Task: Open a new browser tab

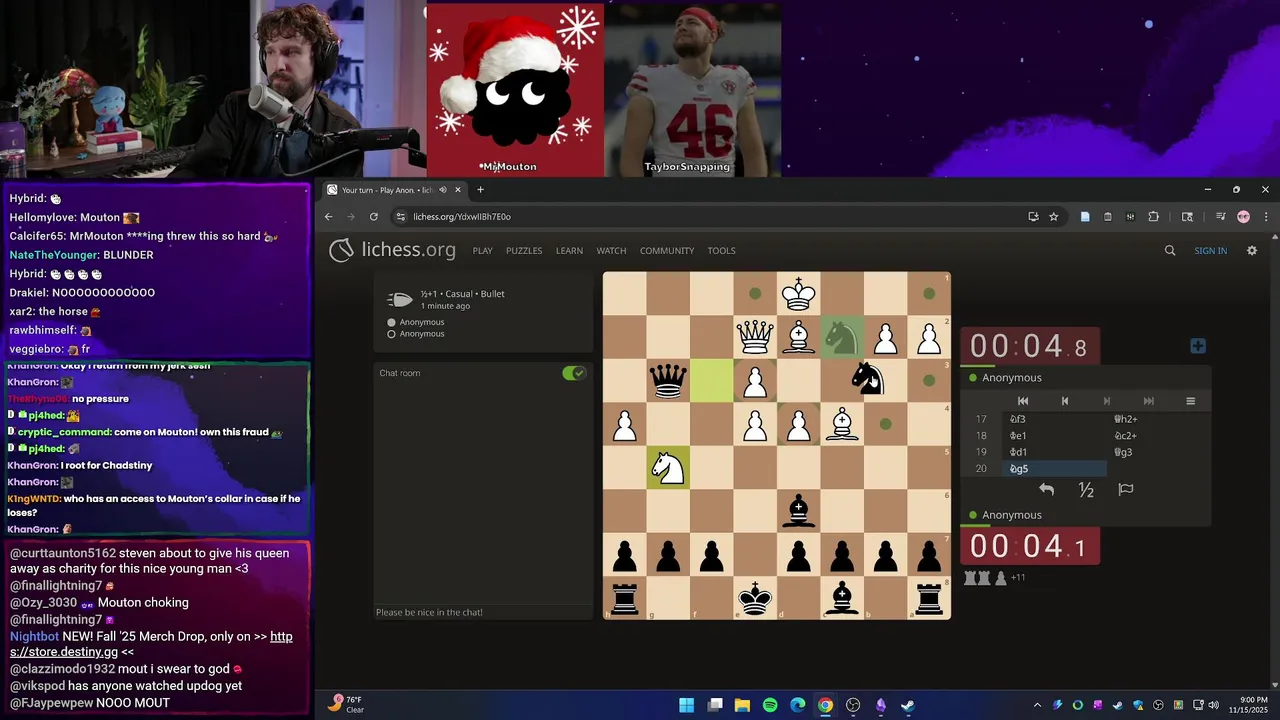Action: (480, 190)
